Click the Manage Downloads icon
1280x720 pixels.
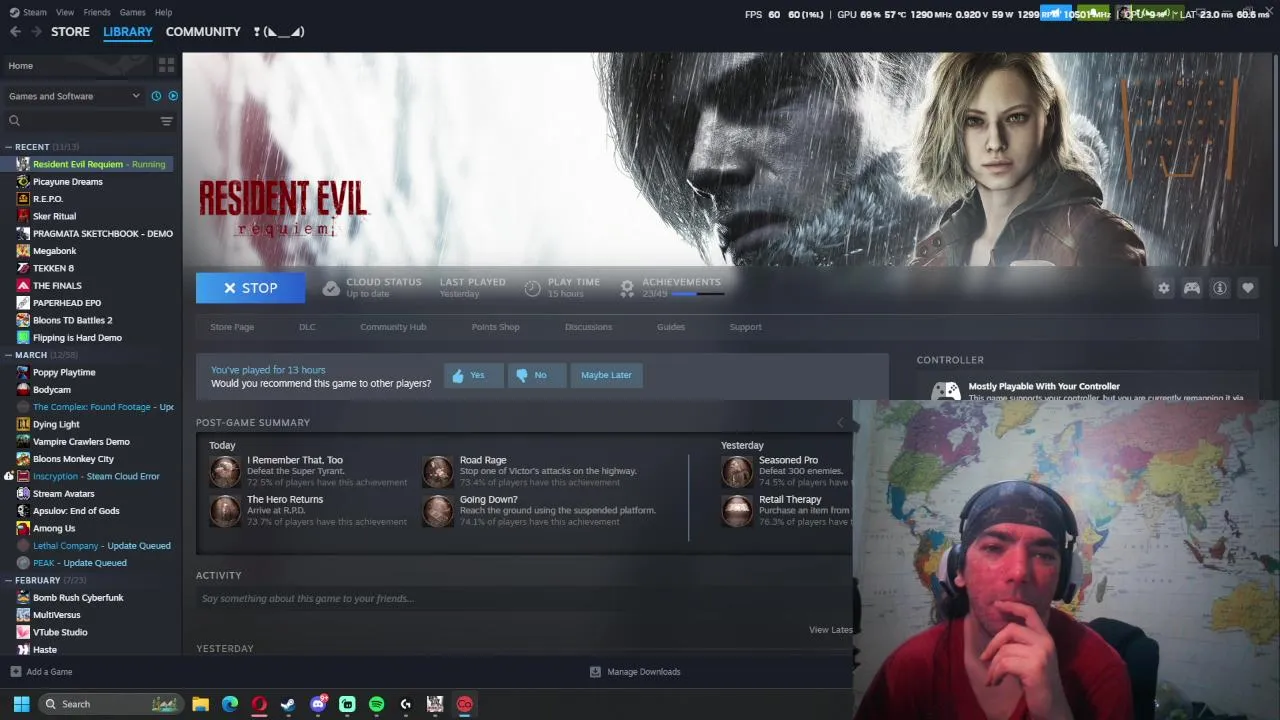coord(595,672)
